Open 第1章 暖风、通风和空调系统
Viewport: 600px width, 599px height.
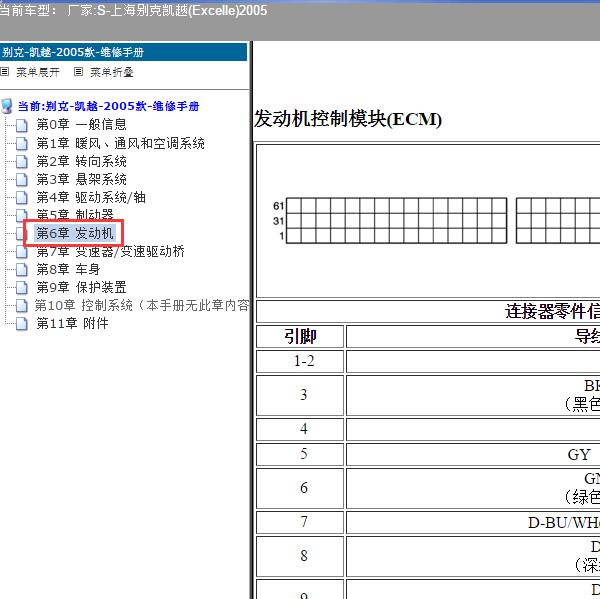[120, 143]
